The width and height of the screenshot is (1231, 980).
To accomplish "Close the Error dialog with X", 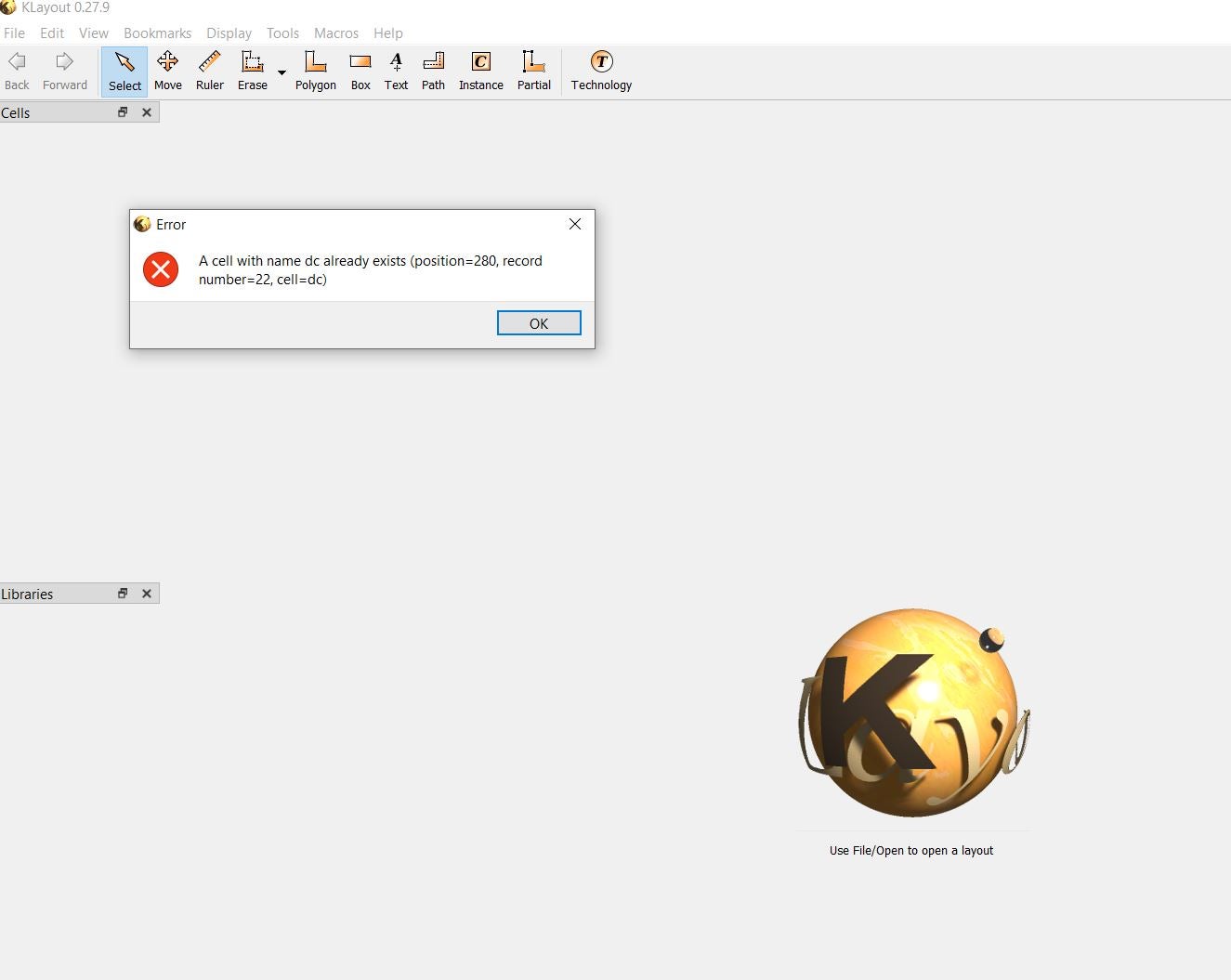I will pos(575,224).
